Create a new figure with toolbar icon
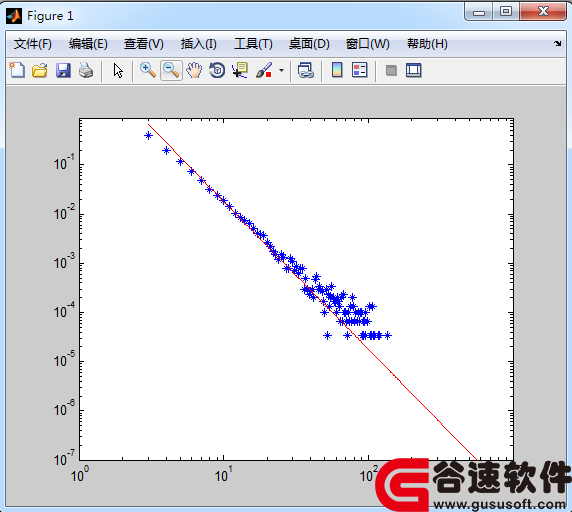572x512 pixels. point(17,70)
